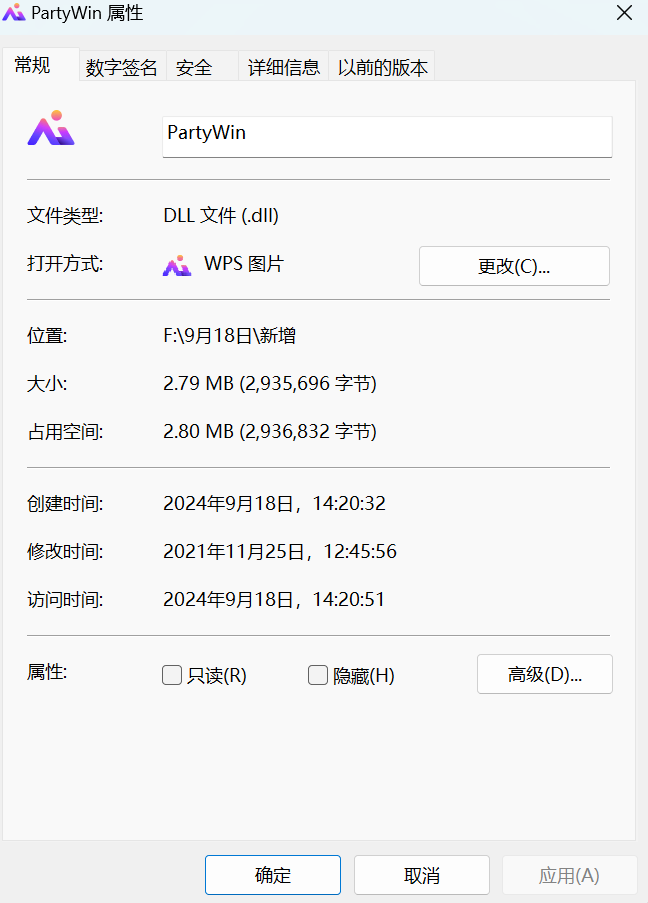Click the WPS 图片 app icon
Viewport: 648px width, 903px height.
pos(177,265)
